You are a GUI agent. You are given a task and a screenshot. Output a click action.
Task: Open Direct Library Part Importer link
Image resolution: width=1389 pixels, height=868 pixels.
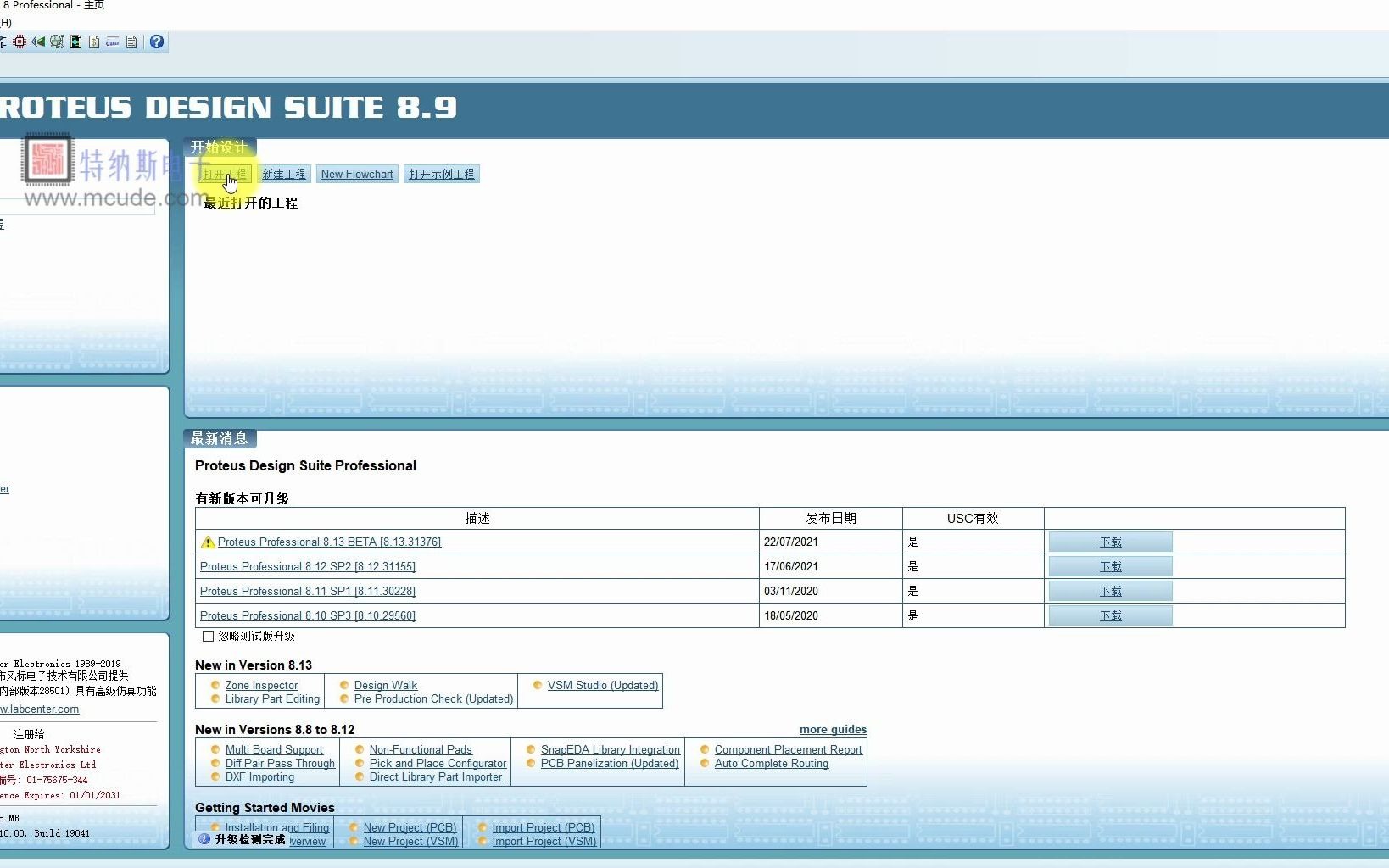click(x=436, y=776)
